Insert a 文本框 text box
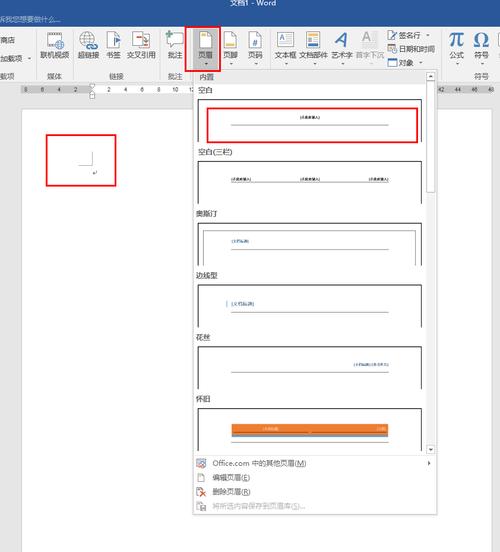 [285, 49]
